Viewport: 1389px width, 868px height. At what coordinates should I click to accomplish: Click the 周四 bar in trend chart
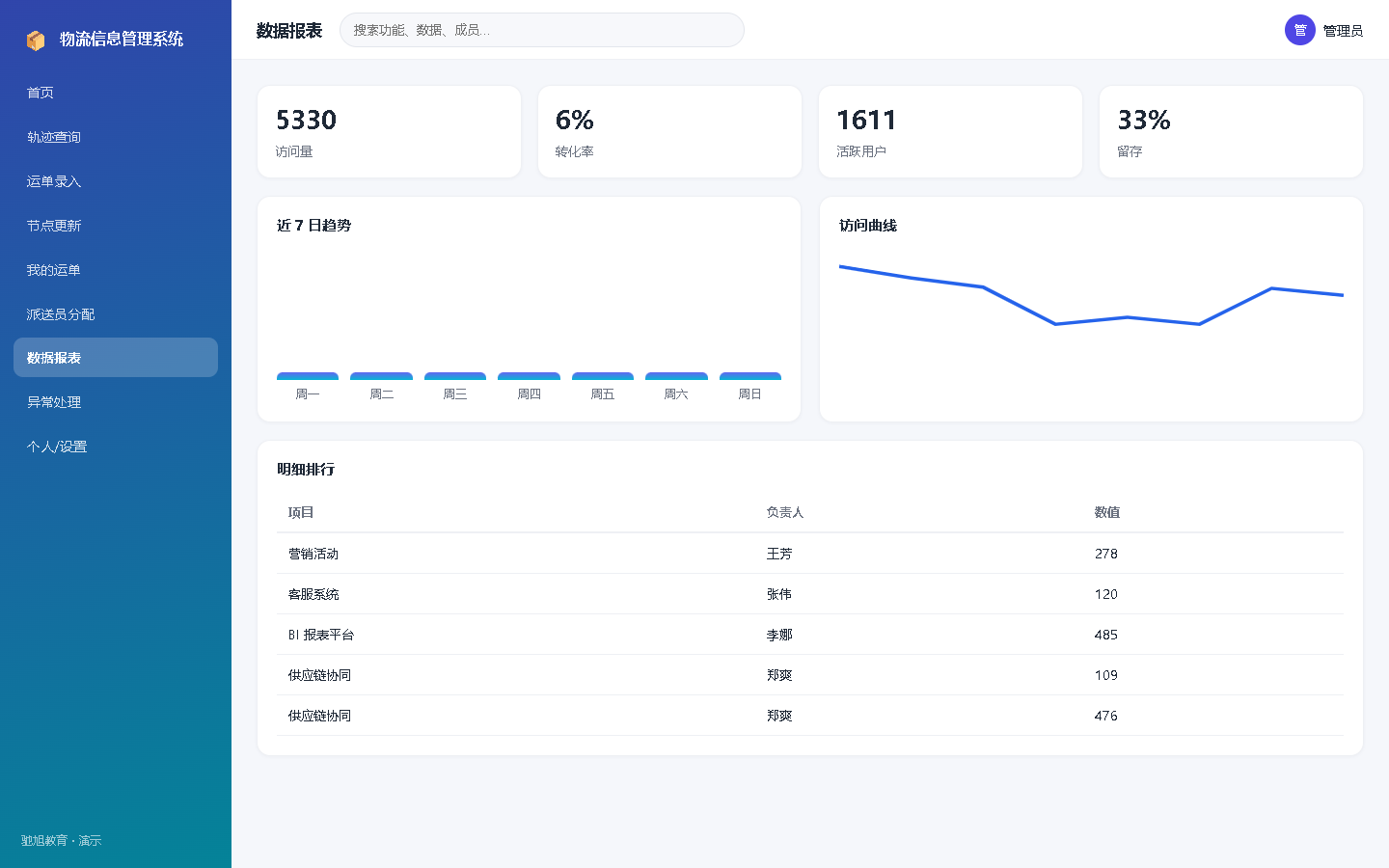point(529,376)
